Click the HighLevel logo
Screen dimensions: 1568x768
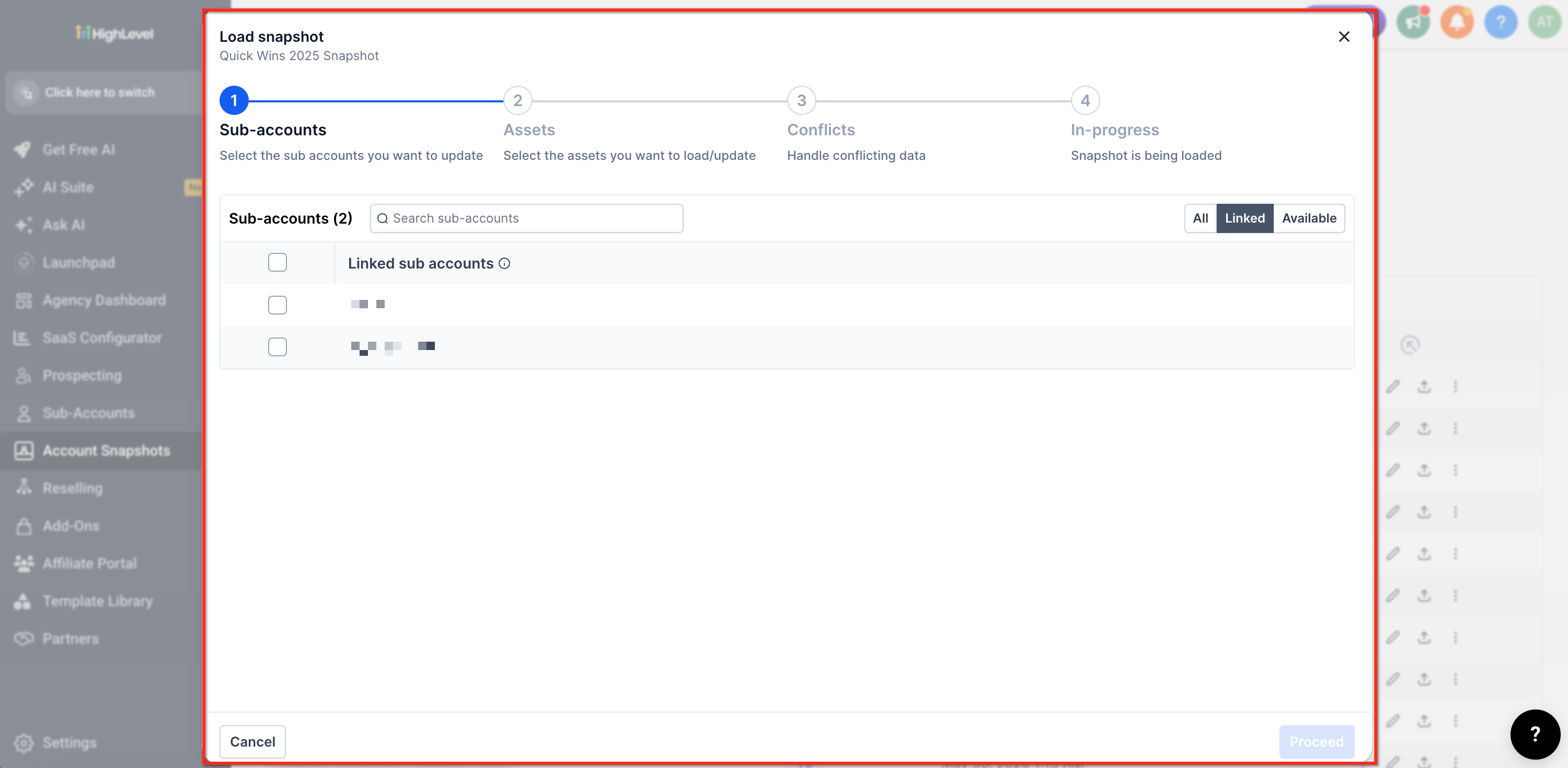114,33
